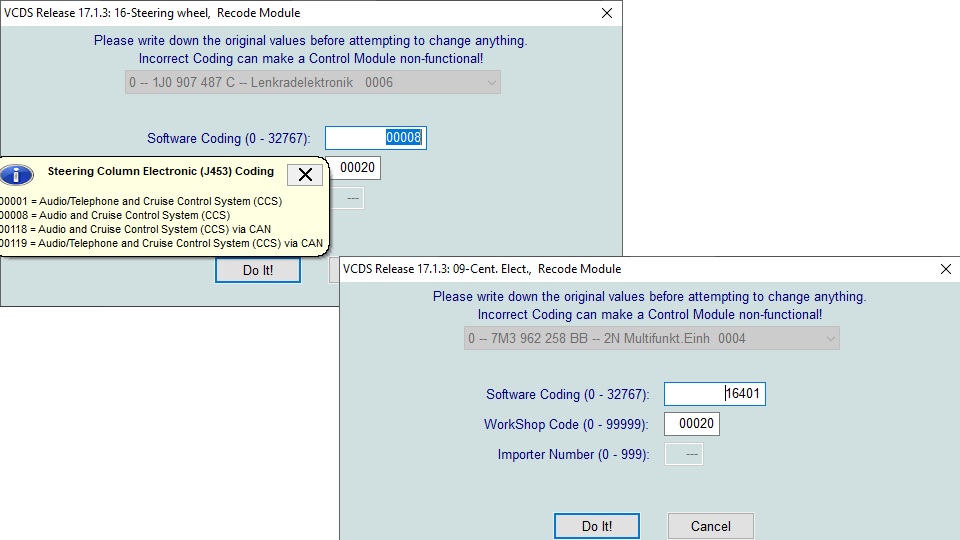Image resolution: width=960 pixels, height=540 pixels.
Task: Click the 00008 Audio and Cruise Control line
Action: click(x=120, y=215)
